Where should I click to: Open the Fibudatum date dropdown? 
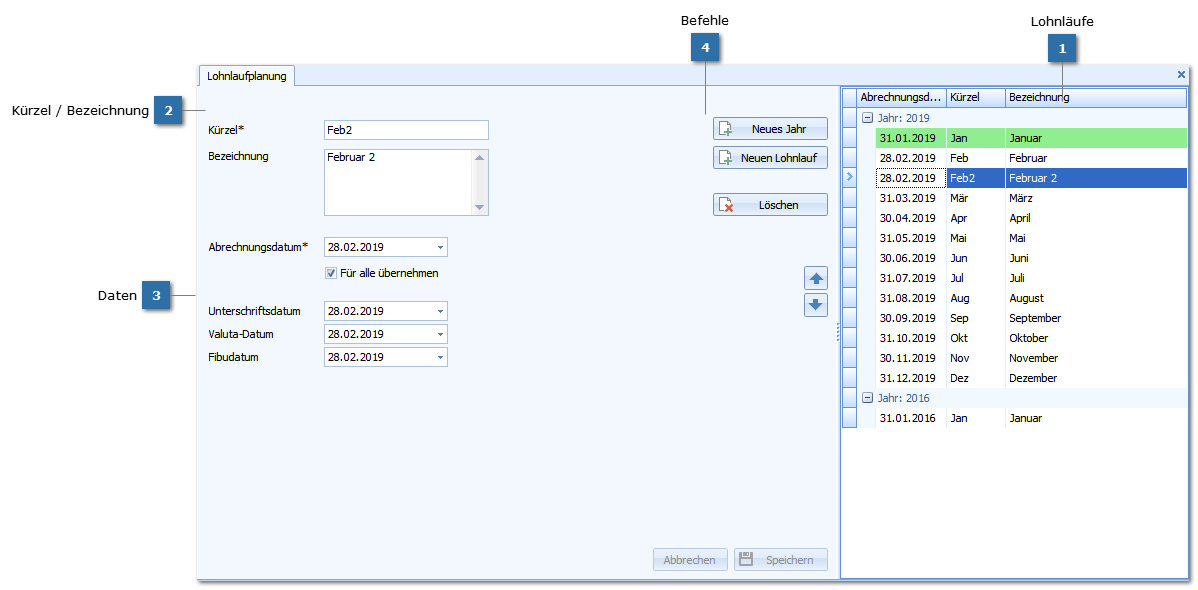[439, 357]
